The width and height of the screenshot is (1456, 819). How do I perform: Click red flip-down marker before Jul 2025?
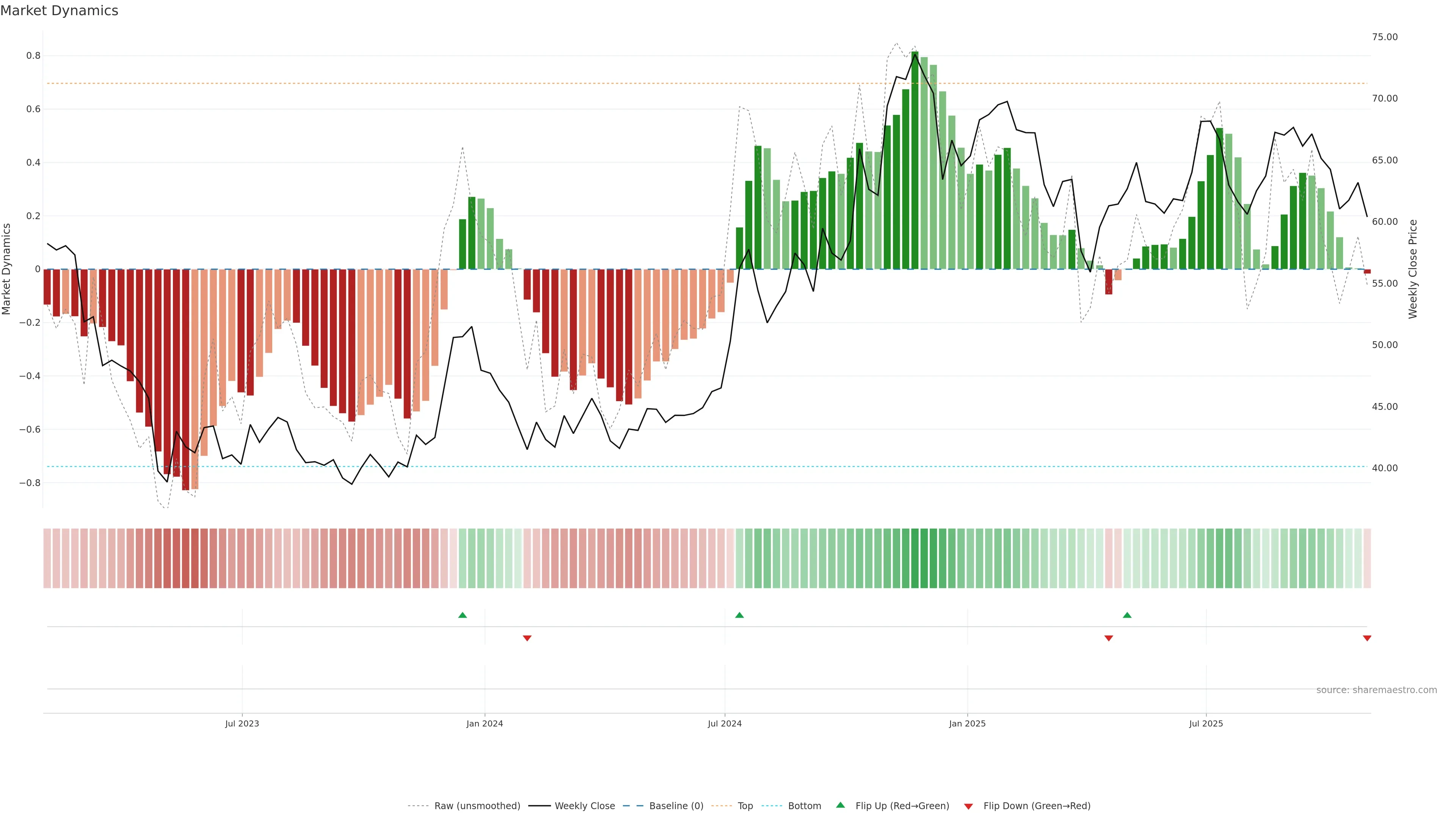(1108, 638)
